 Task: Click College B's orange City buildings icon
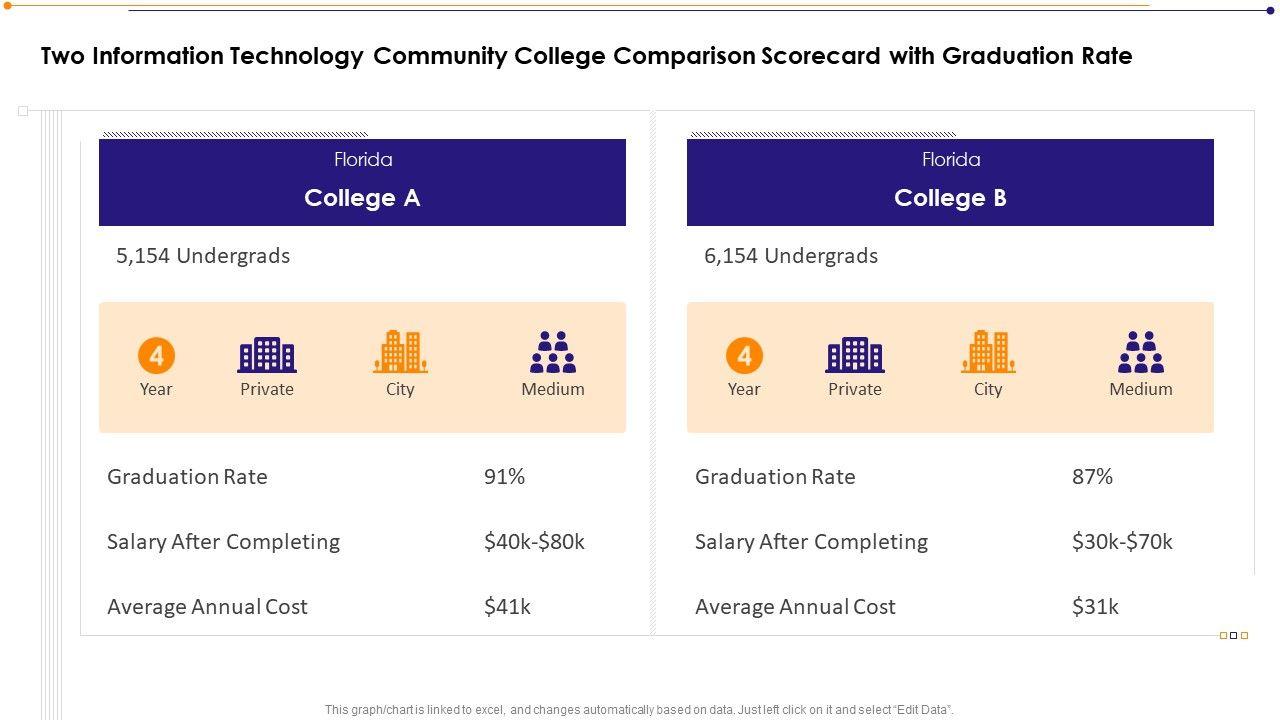pyautogui.click(x=988, y=352)
